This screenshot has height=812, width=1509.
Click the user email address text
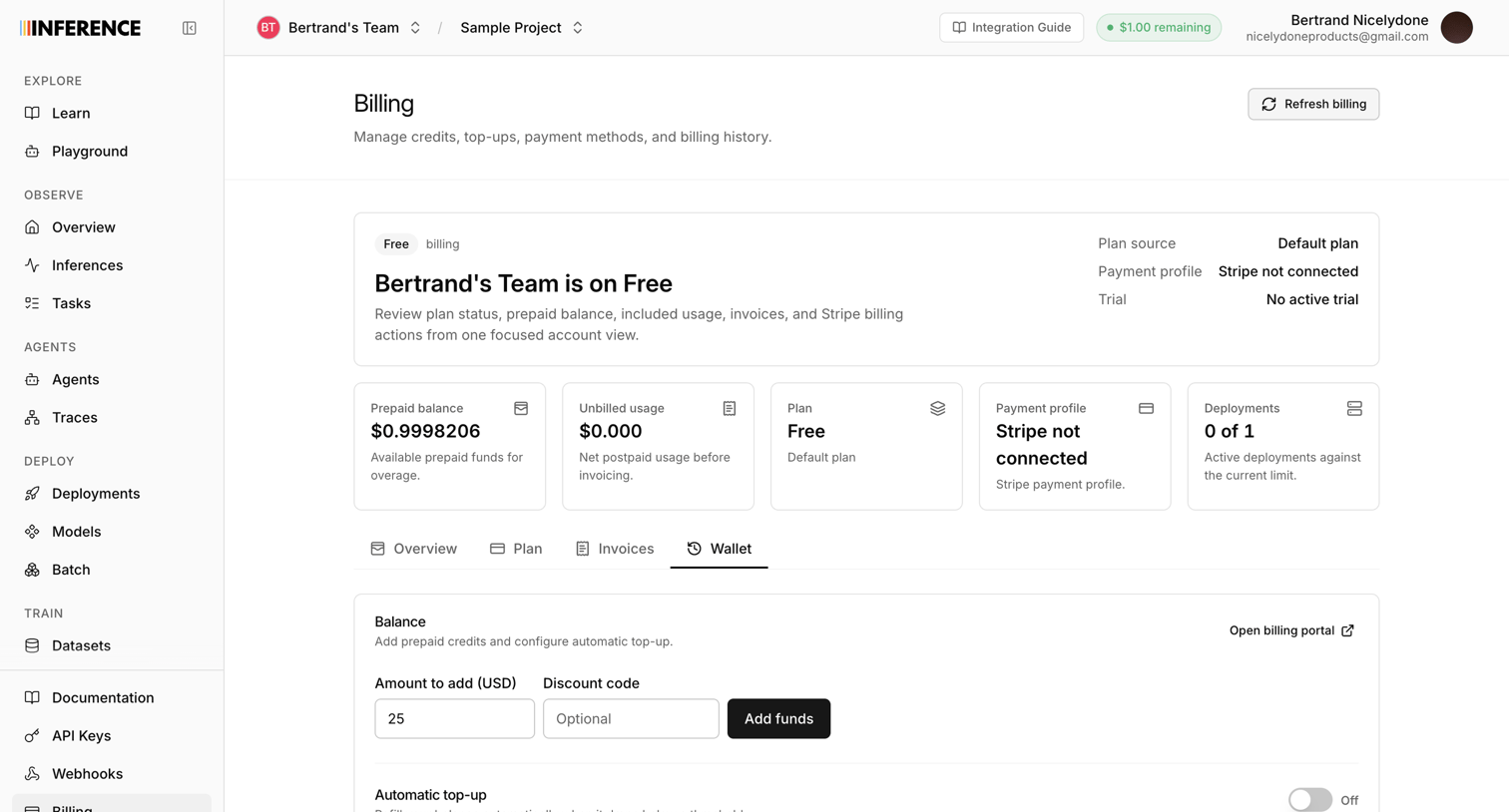pos(1336,37)
